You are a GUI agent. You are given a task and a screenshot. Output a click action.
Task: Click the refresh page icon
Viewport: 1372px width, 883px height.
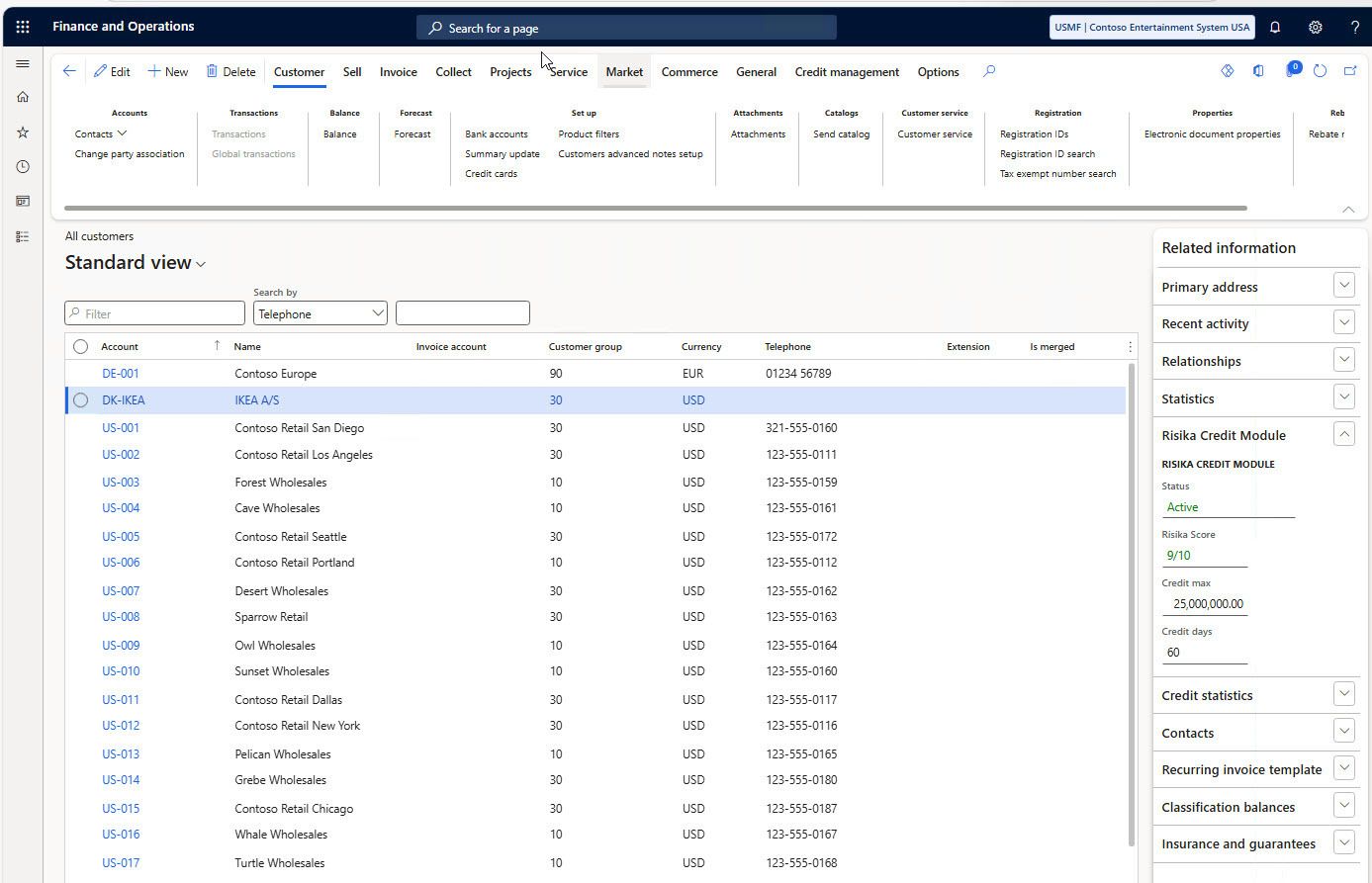(x=1320, y=71)
